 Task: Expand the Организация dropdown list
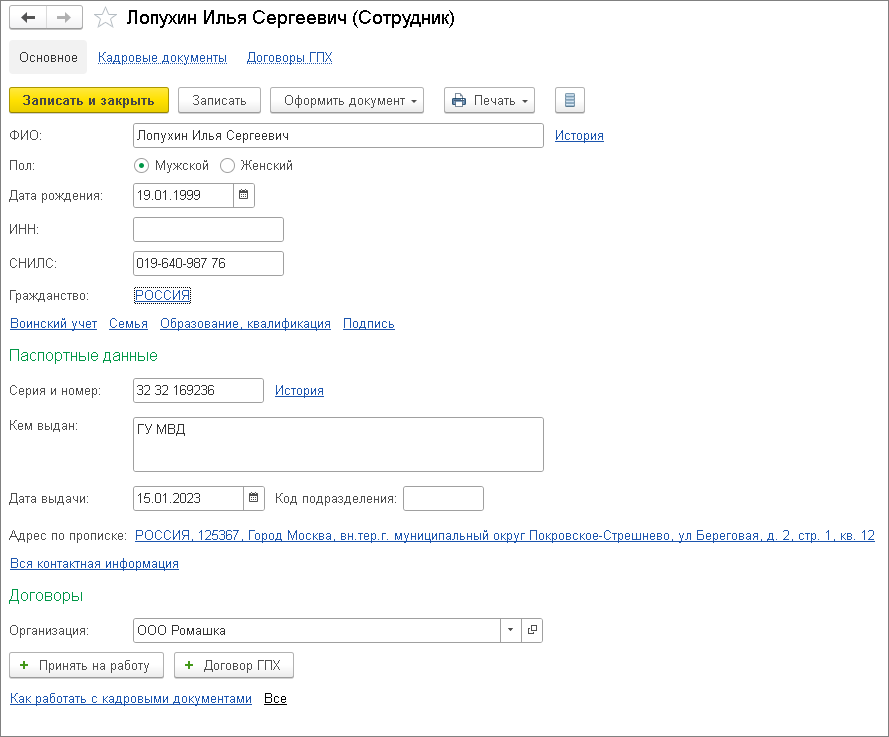click(510, 630)
